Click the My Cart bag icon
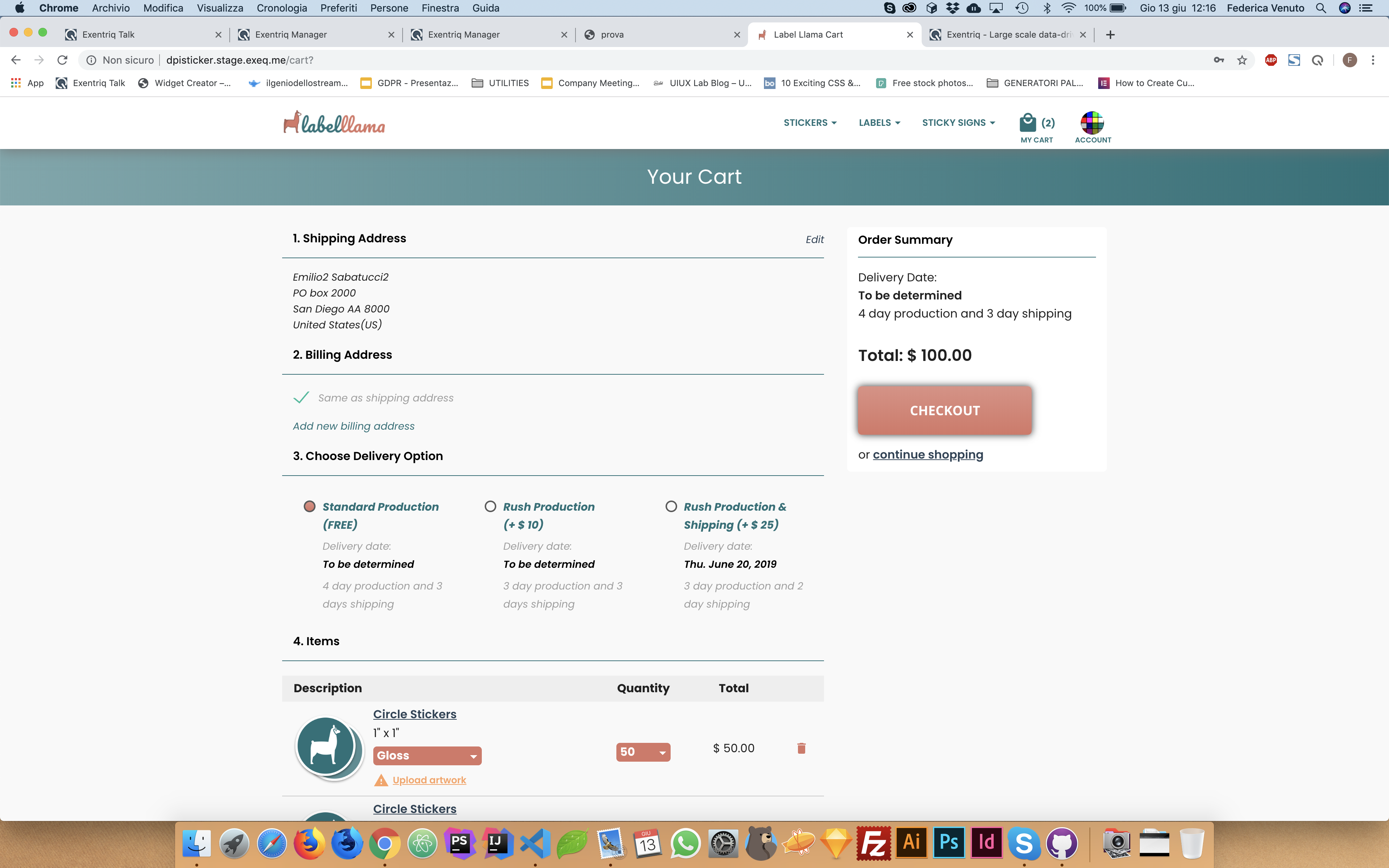The image size is (1389, 868). tap(1027, 122)
